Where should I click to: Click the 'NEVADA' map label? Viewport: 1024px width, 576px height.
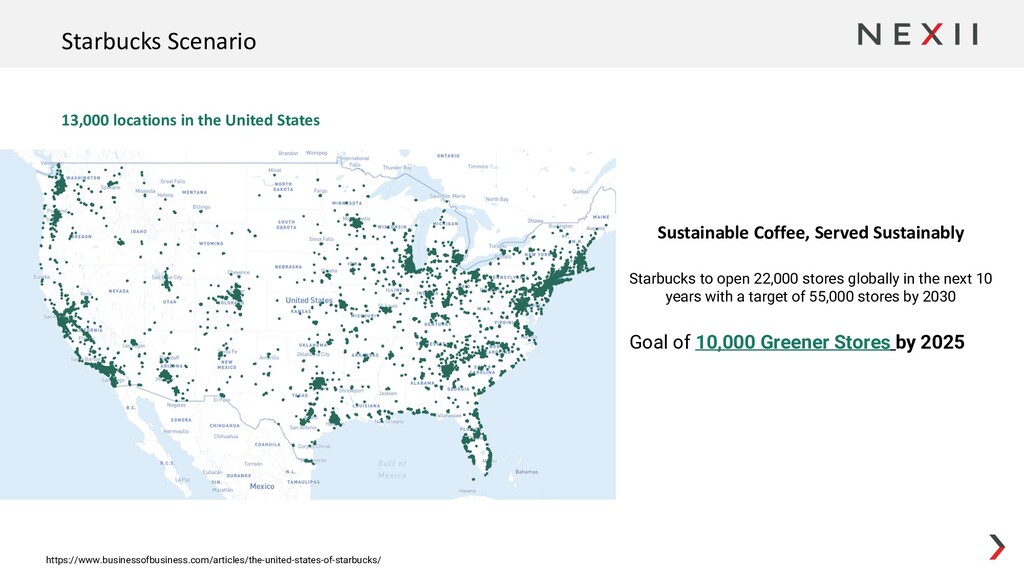(119, 291)
